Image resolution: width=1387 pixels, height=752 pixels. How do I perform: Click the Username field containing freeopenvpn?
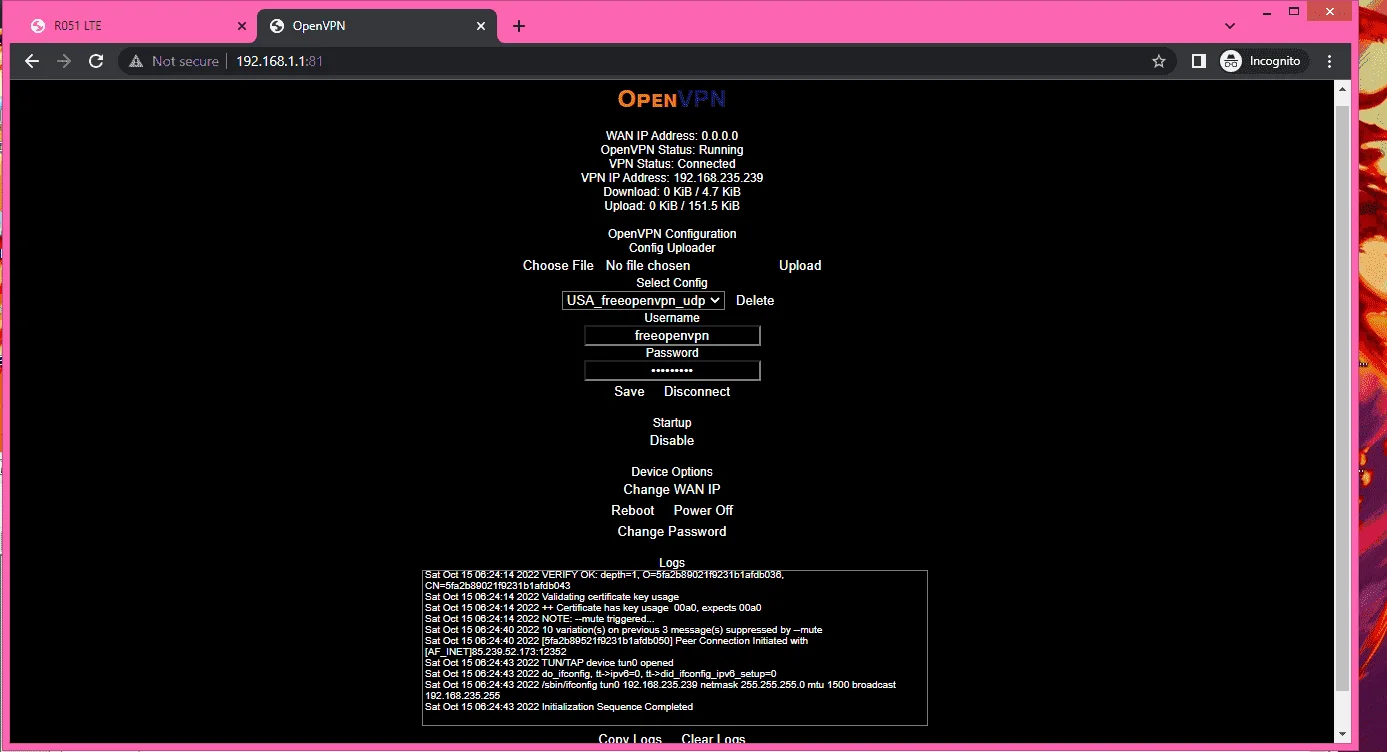(x=672, y=336)
